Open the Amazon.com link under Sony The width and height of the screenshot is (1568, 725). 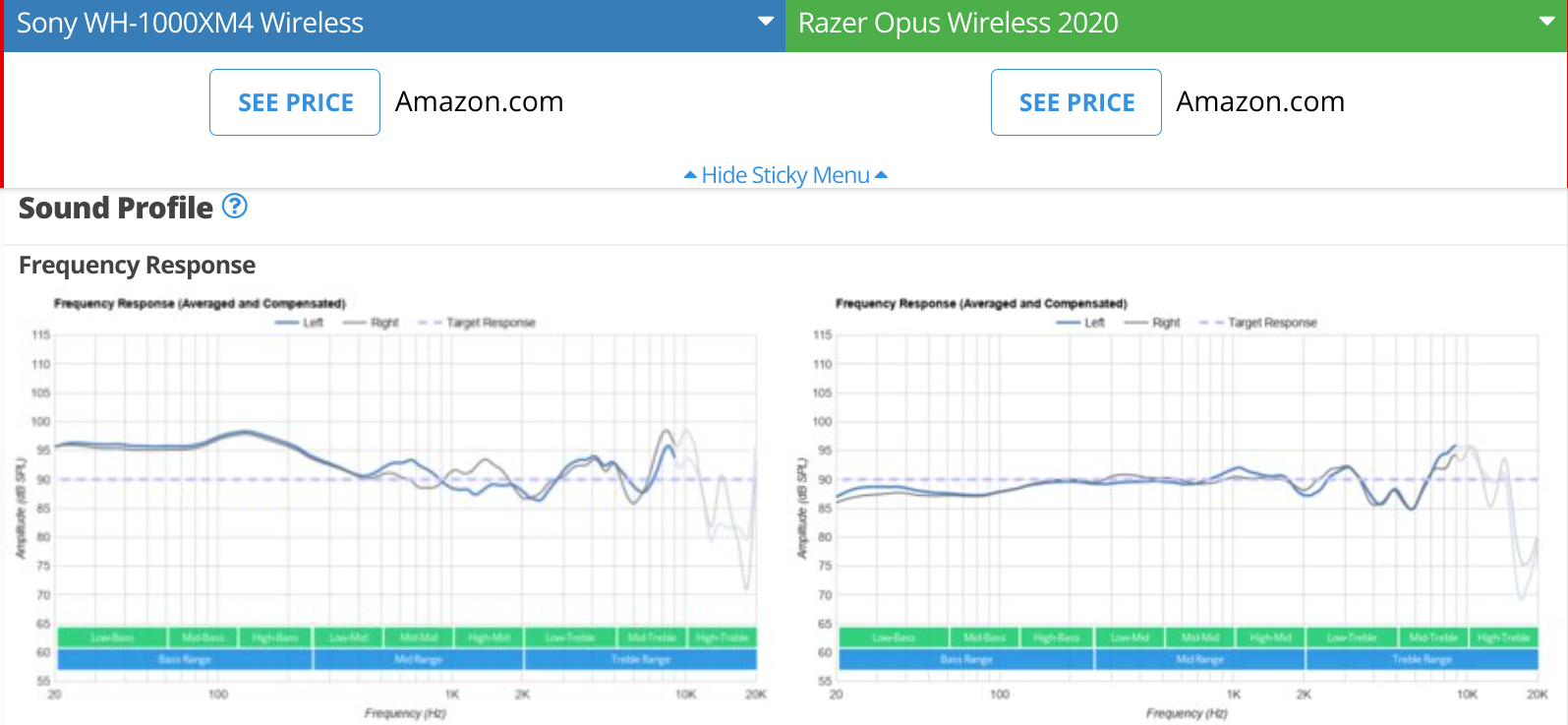(479, 101)
